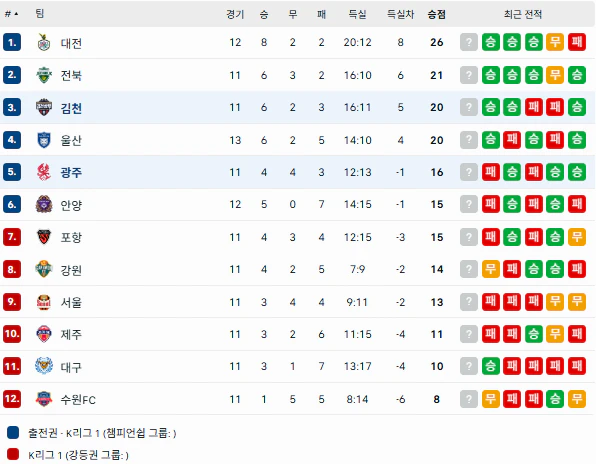The height and width of the screenshot is (464, 596).
Task: Click 전북's orange 무 result badge
Action: click(555, 75)
